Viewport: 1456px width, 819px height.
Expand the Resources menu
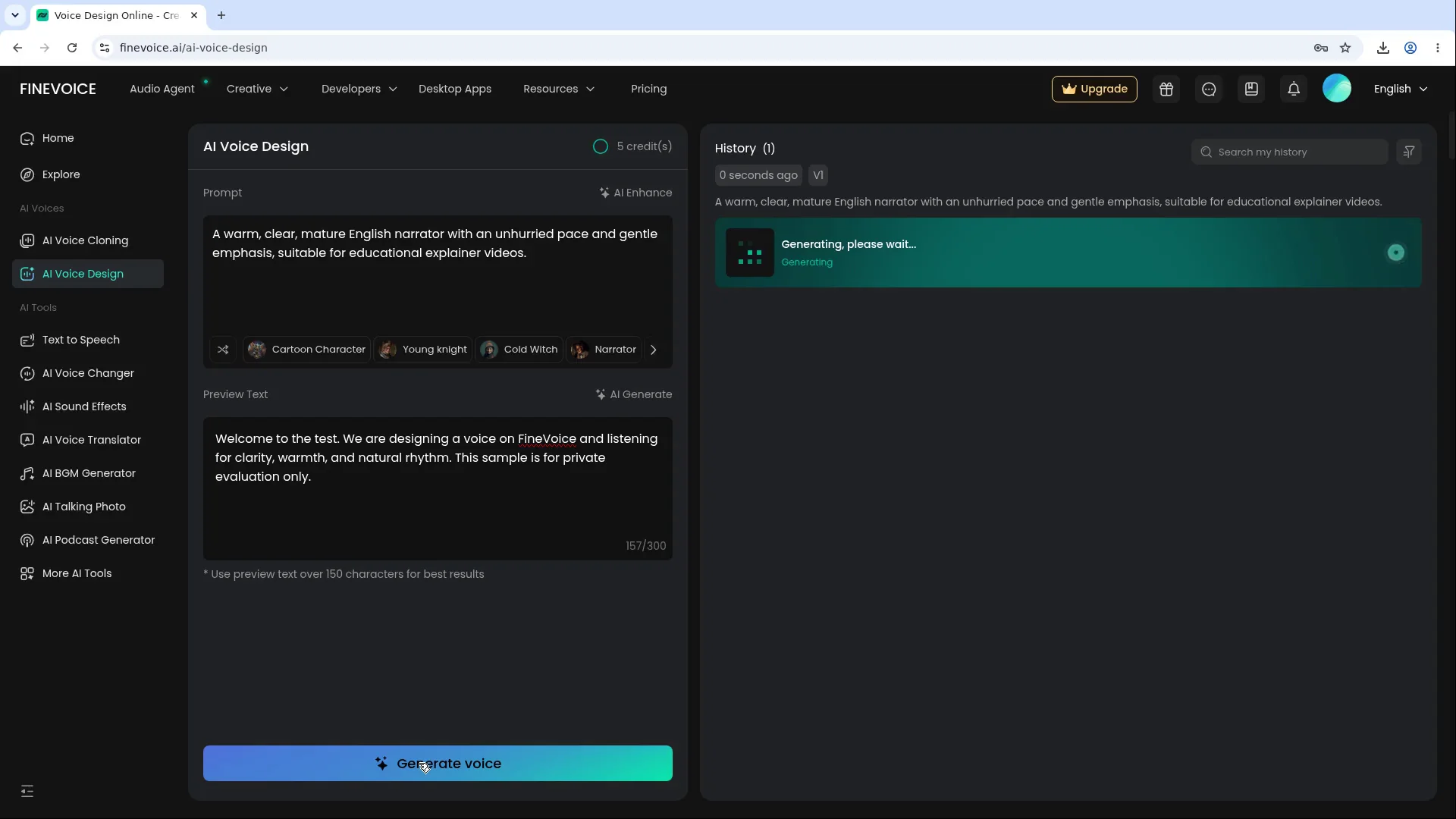coord(559,89)
